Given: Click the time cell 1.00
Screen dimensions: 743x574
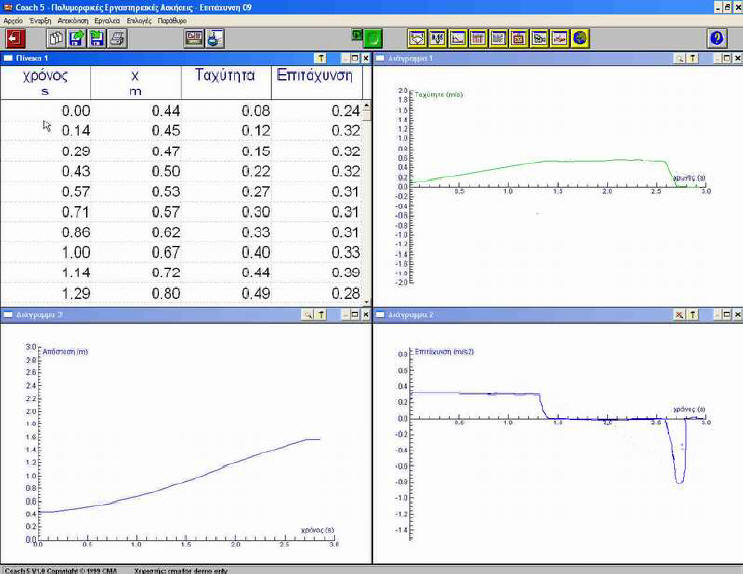Looking at the screenshot, I should coord(76,252).
